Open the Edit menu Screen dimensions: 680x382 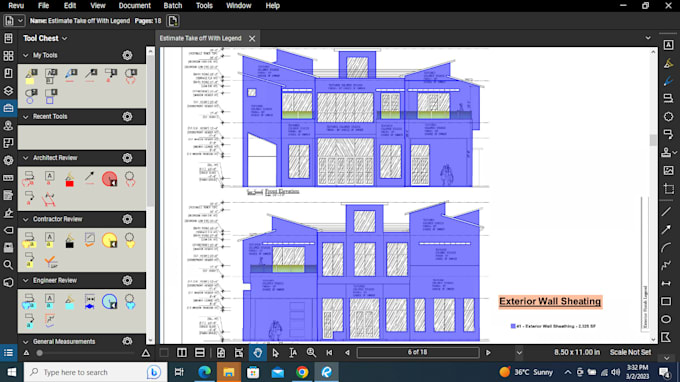70,6
